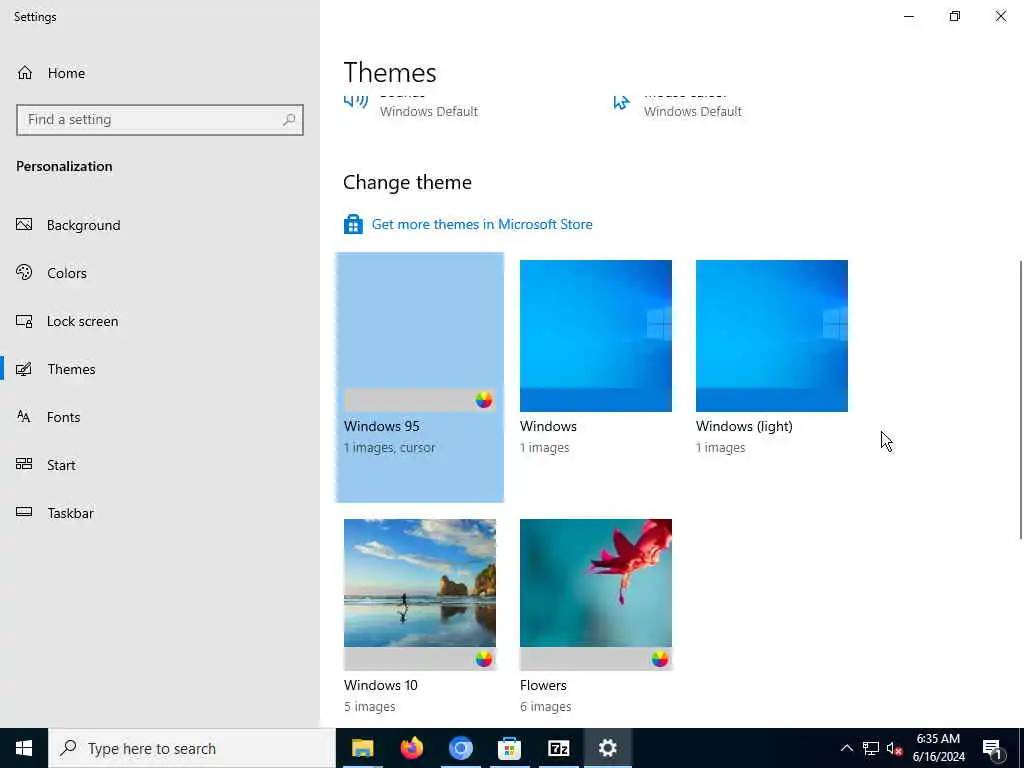Click the Taskbar icon in the sidebar
This screenshot has width=1024, height=768.
[x=24, y=512]
